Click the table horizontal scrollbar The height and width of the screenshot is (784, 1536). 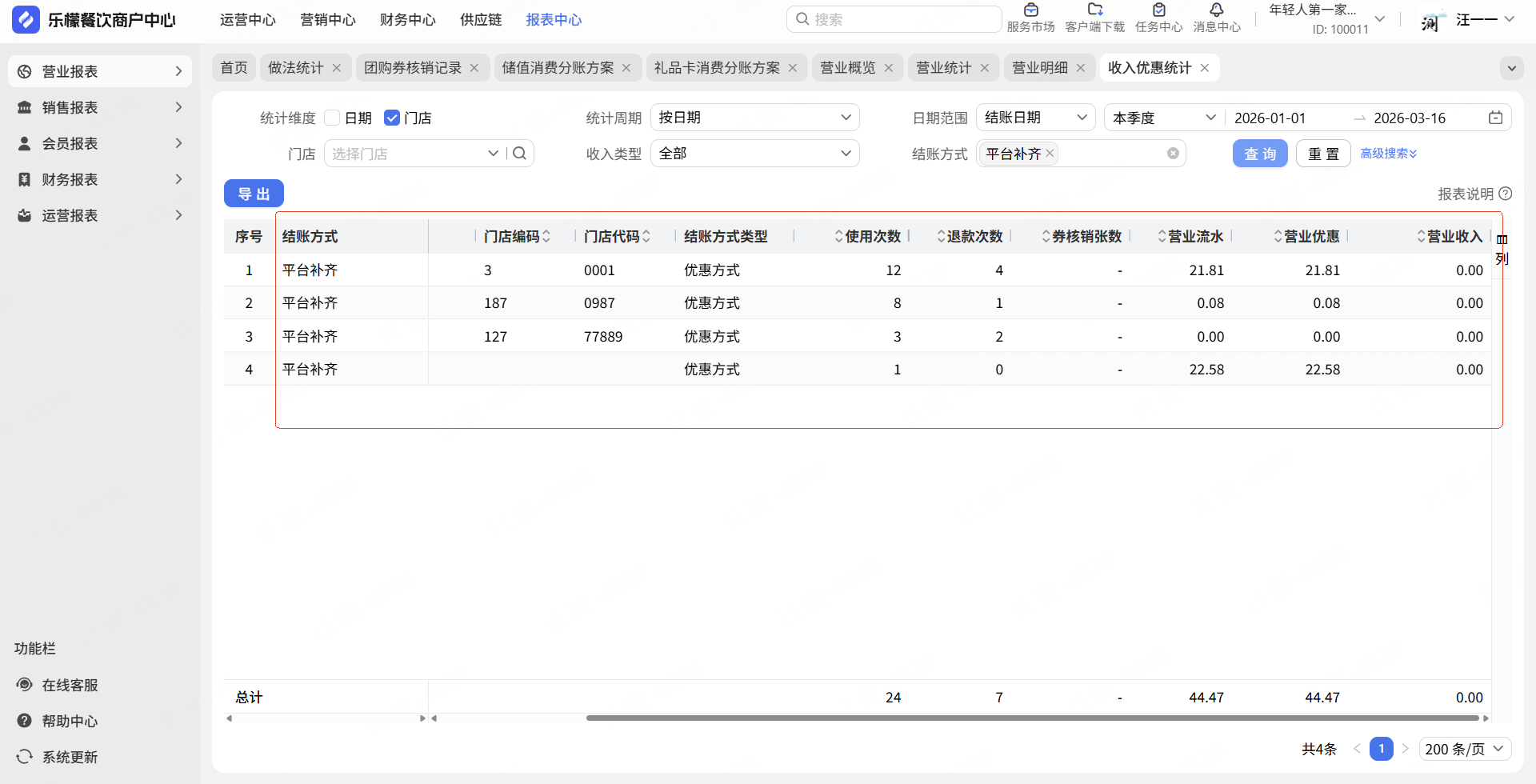[x=1032, y=718]
